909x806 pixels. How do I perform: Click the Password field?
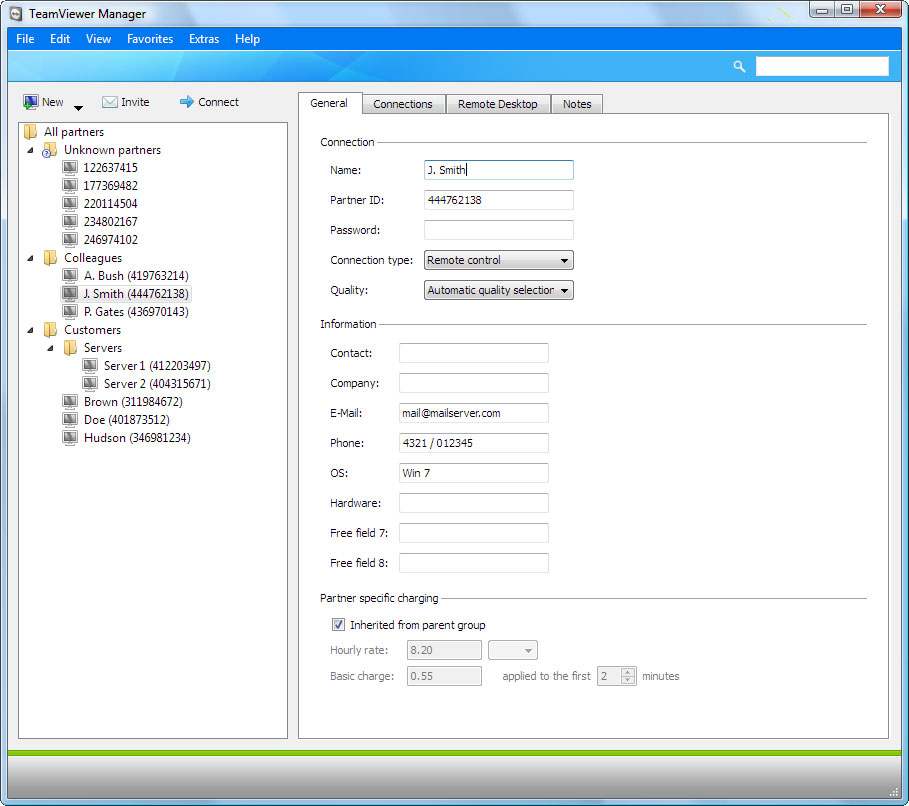[x=499, y=230]
